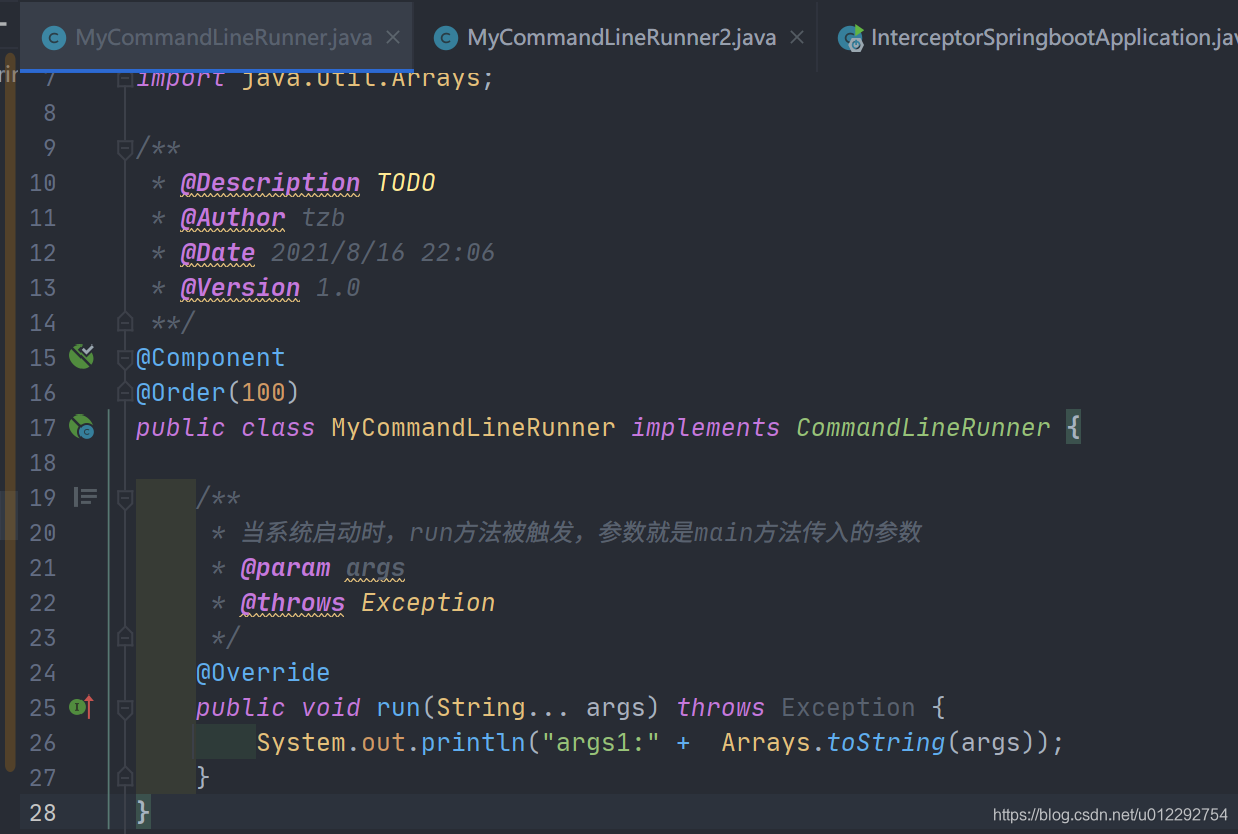Click the String... parameter type
This screenshot has width=1238, height=834.
coord(503,708)
